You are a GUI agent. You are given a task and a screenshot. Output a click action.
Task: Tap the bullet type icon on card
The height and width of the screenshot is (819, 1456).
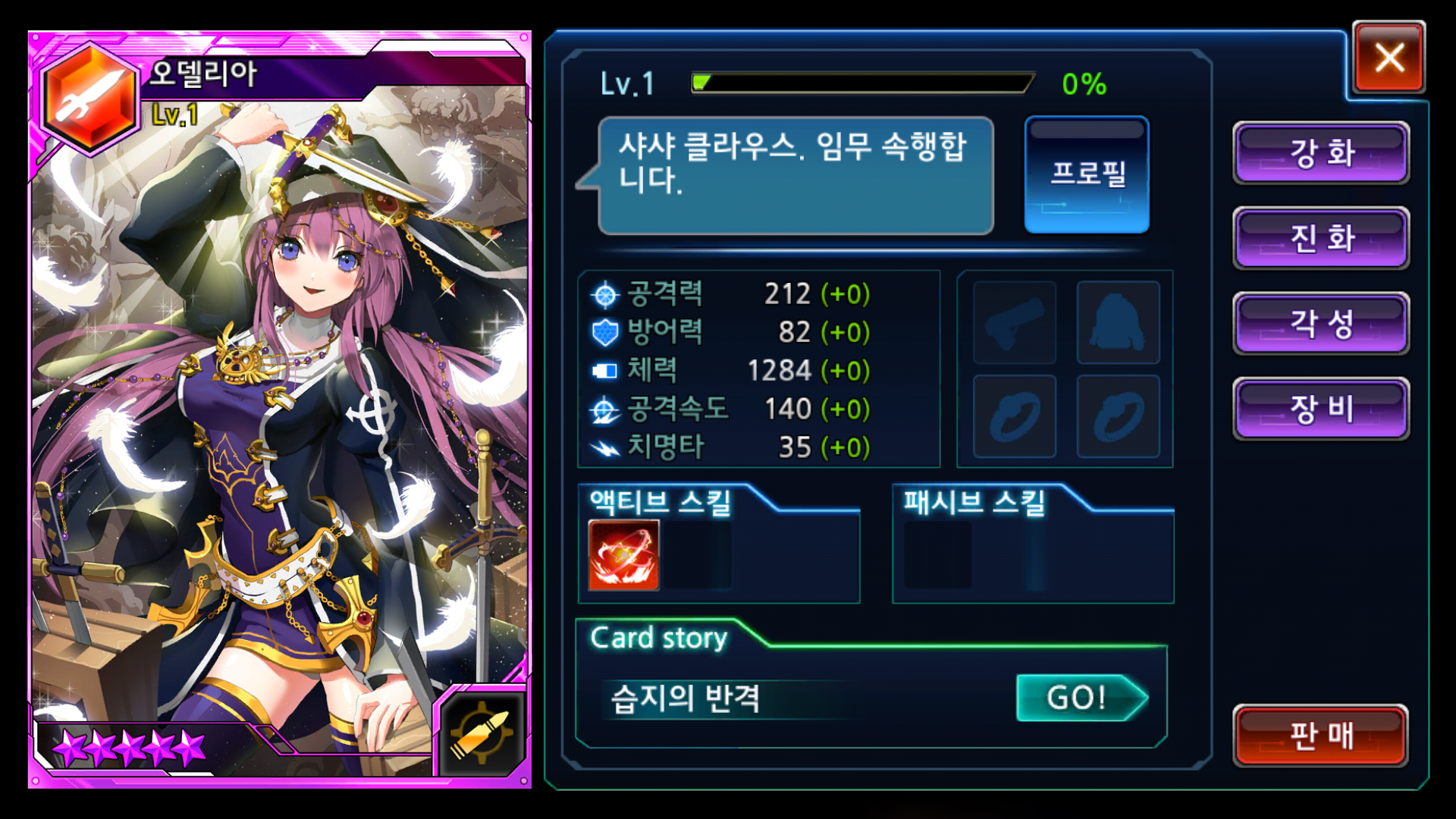[x=482, y=733]
